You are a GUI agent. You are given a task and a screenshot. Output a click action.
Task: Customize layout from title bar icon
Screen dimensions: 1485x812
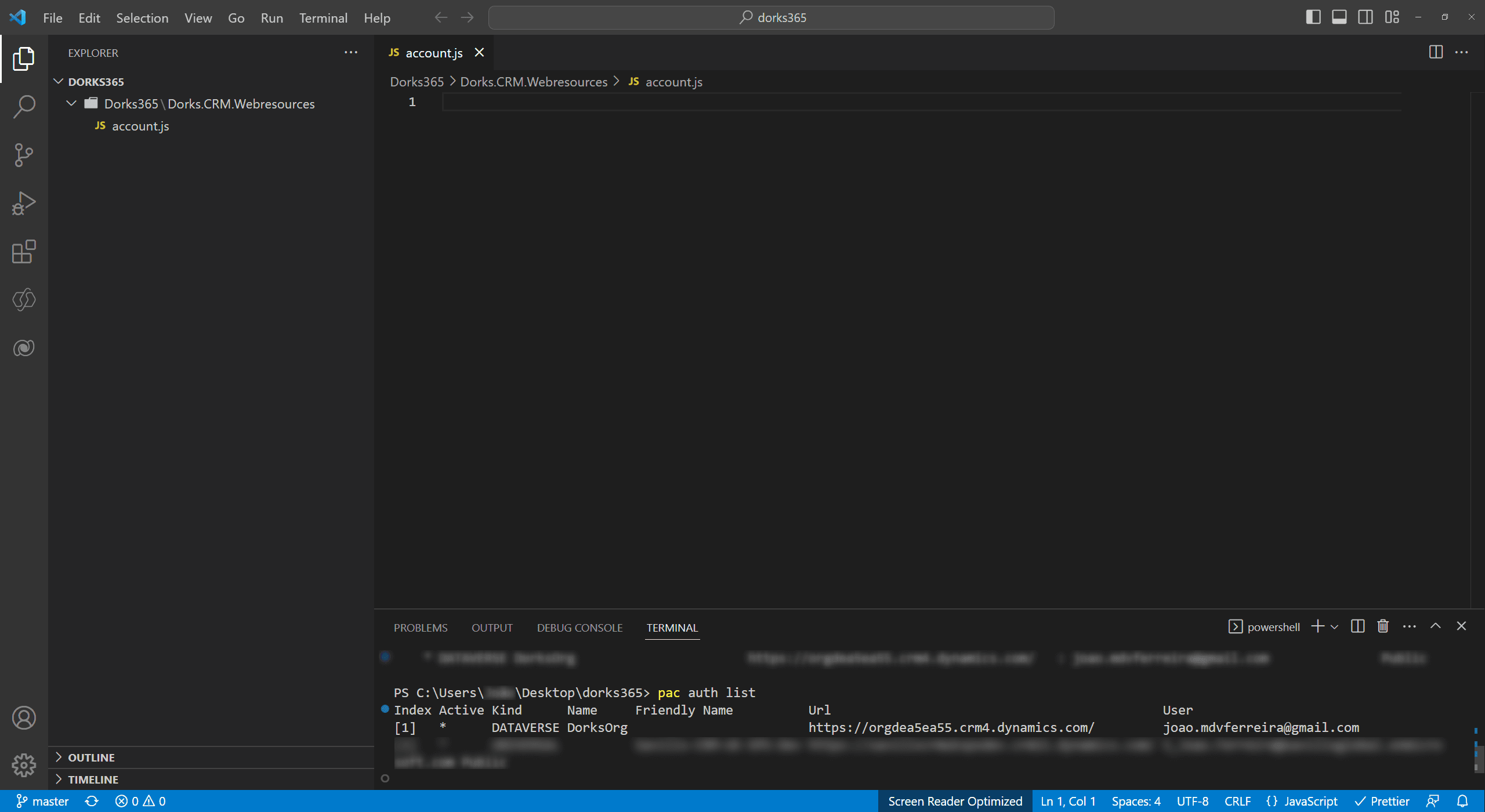[1392, 17]
